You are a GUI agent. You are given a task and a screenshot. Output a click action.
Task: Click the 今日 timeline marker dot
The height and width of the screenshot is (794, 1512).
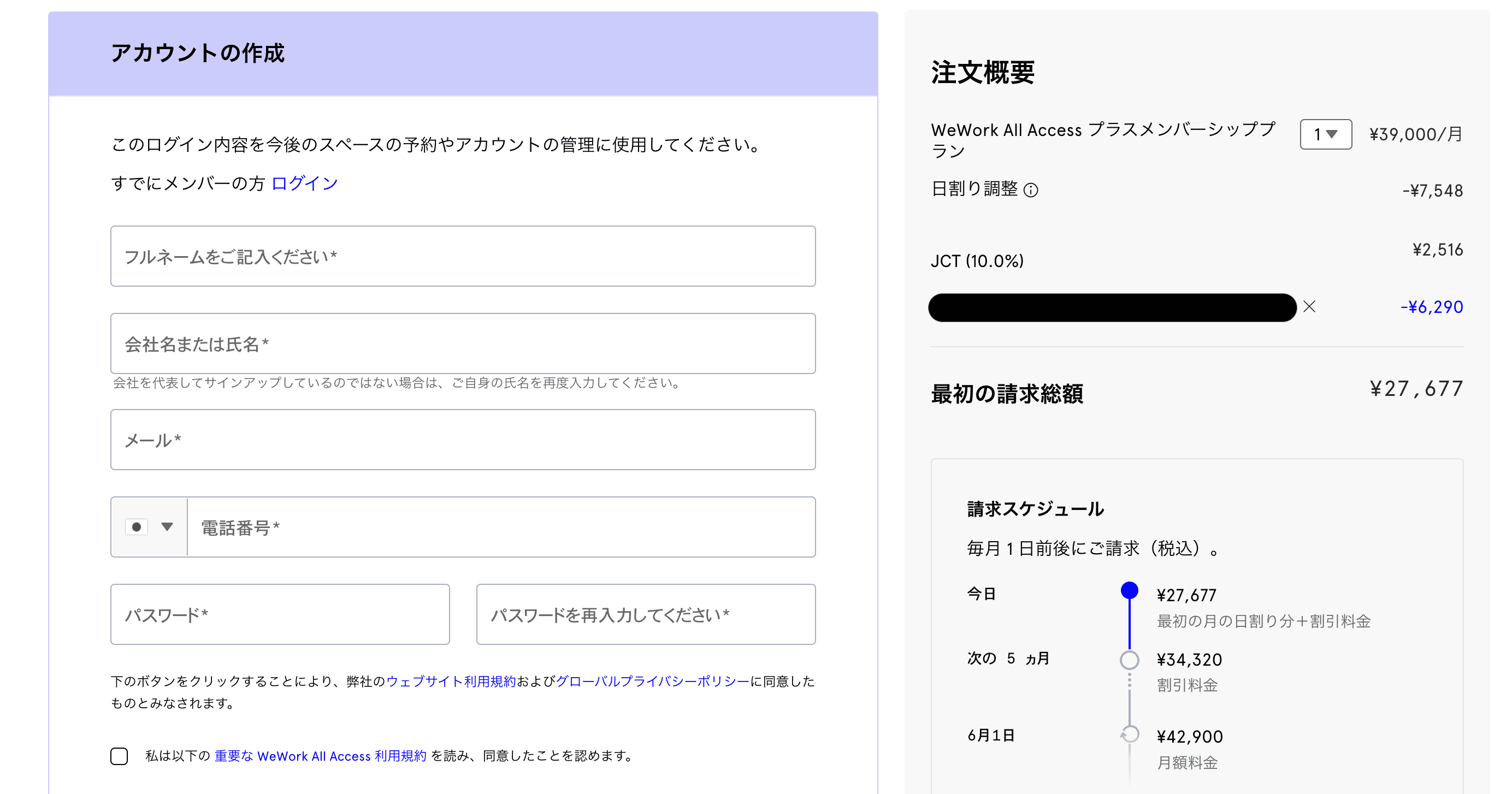pyautogui.click(x=1129, y=590)
